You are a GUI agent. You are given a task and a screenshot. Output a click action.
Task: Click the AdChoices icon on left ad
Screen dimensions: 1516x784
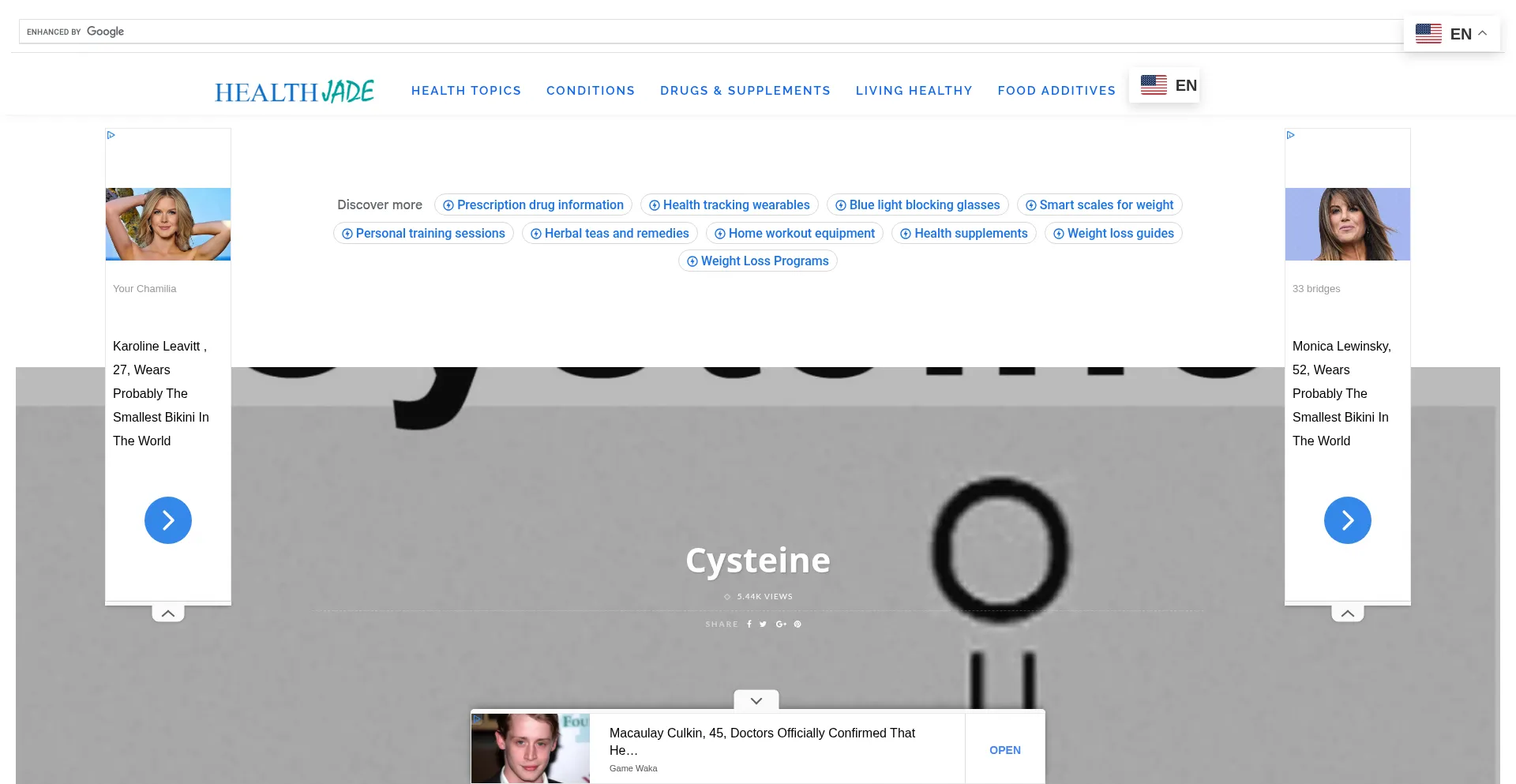[111, 135]
